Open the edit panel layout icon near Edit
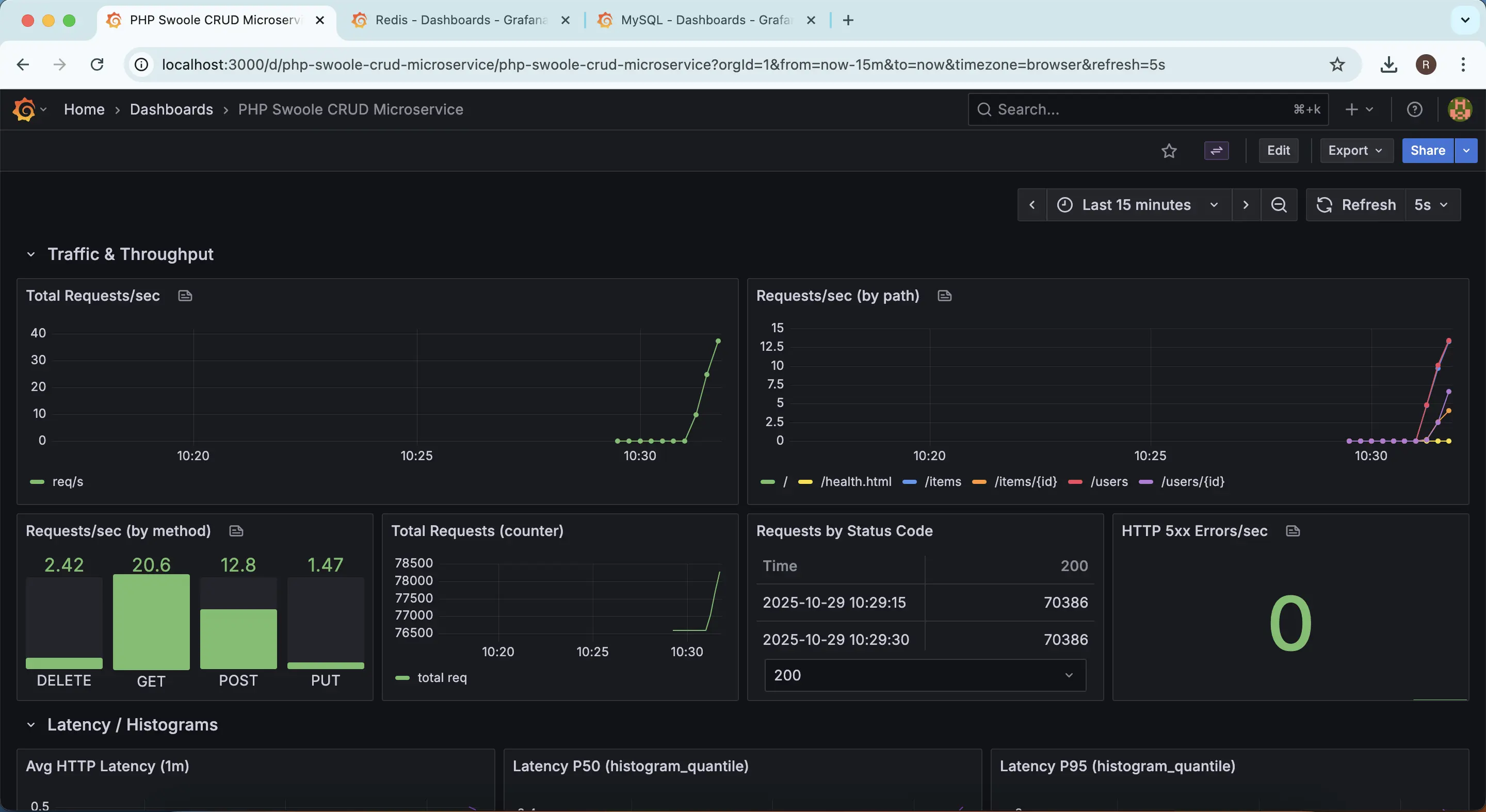This screenshot has width=1486, height=812. coord(1217,151)
